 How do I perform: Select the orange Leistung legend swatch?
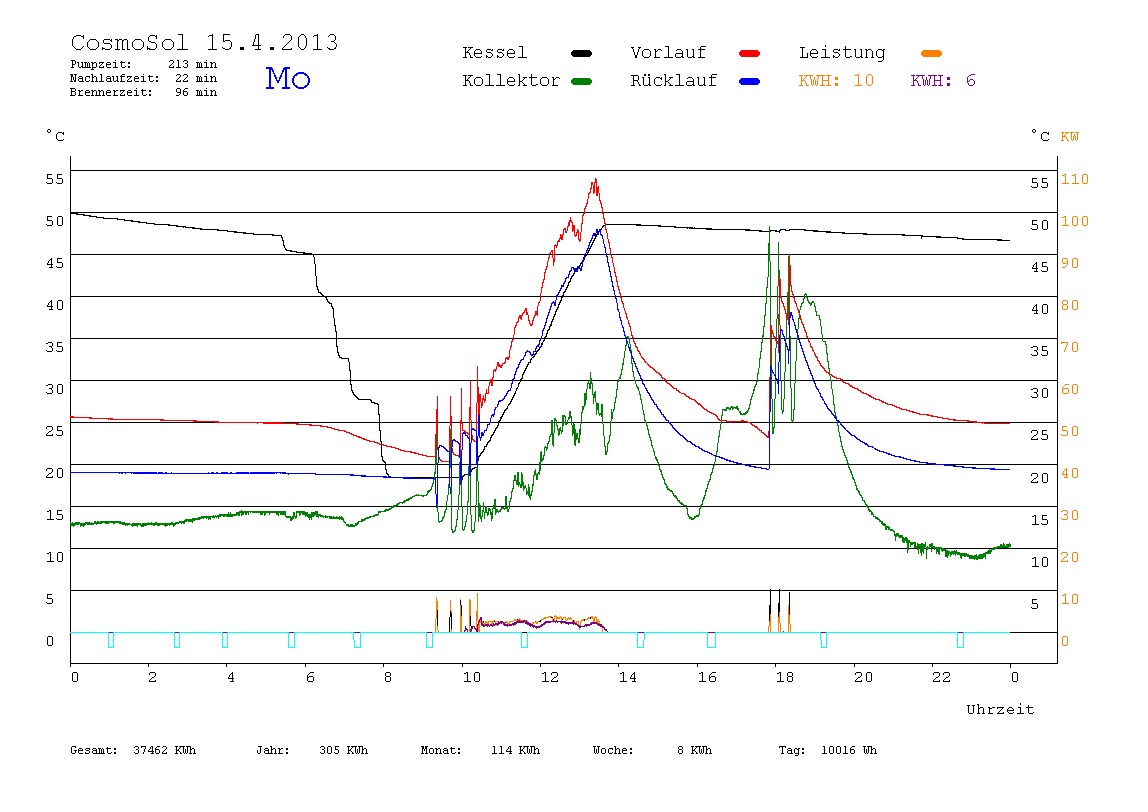(931, 53)
